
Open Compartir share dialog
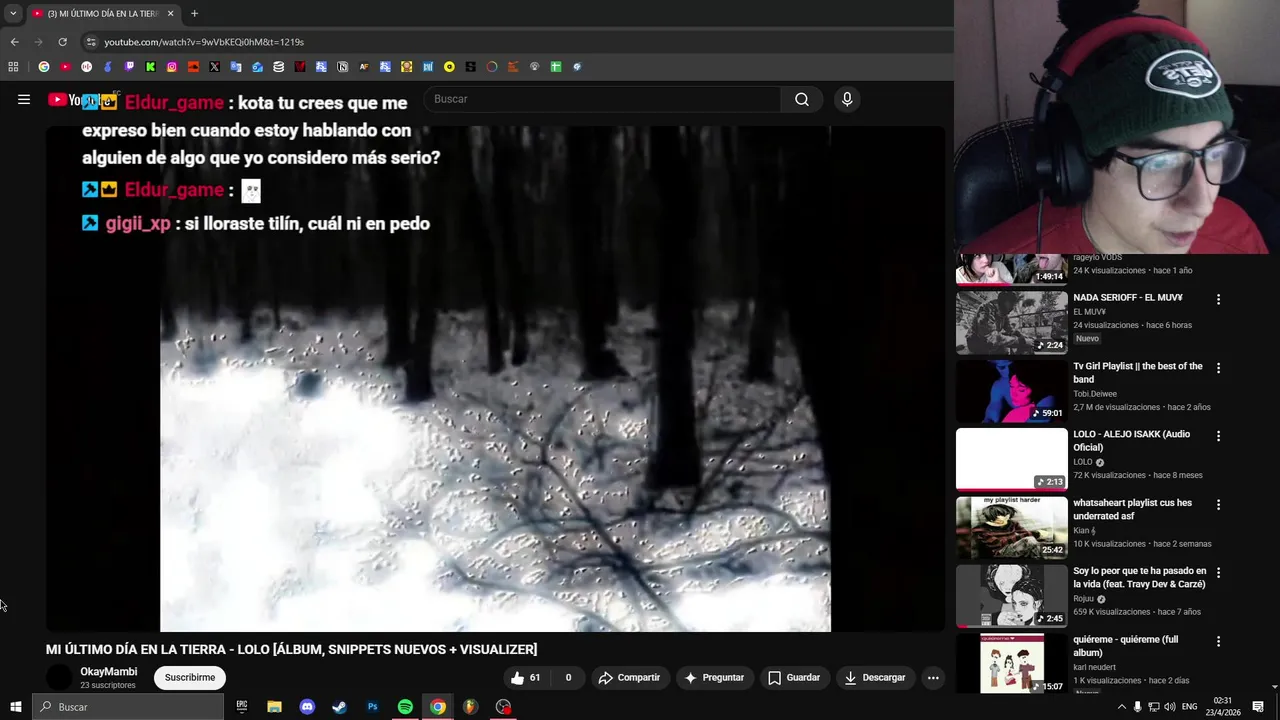point(629,677)
